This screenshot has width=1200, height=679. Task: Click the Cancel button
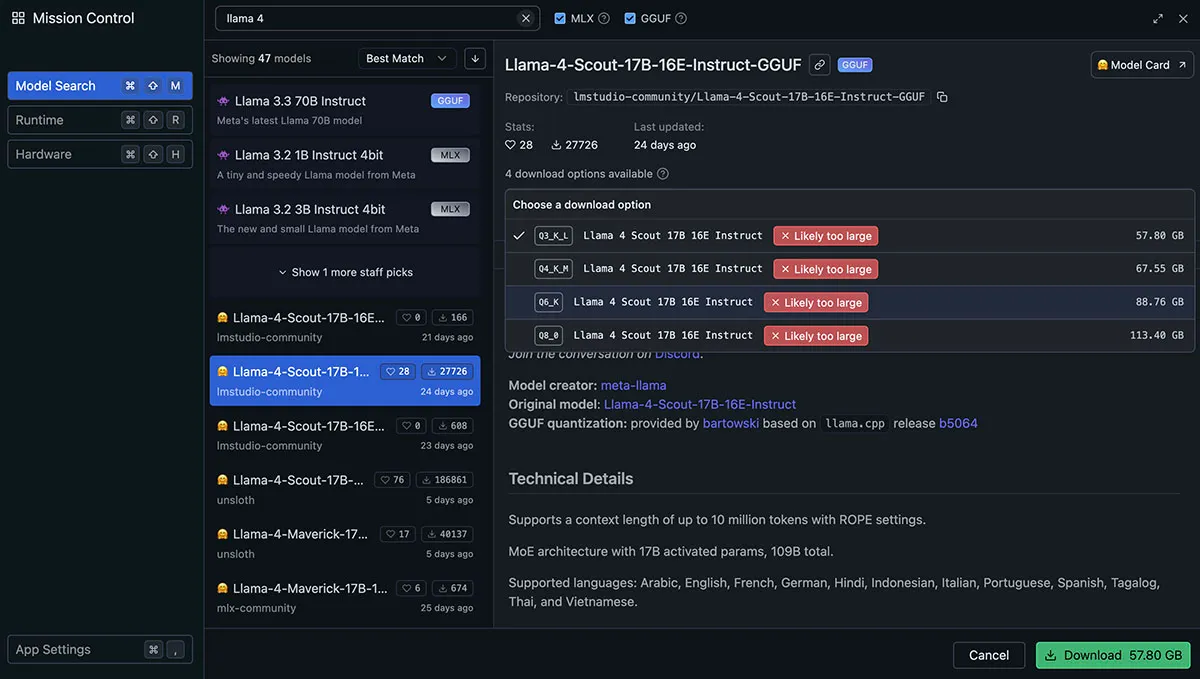989,655
